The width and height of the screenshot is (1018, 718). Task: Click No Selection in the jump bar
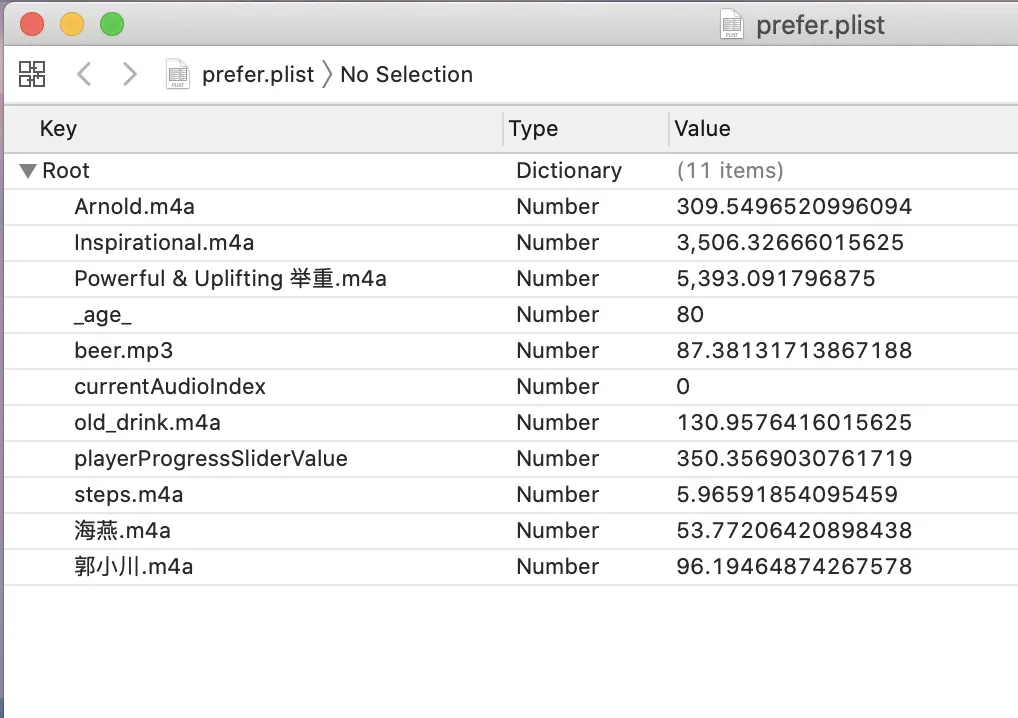pyautogui.click(x=406, y=75)
